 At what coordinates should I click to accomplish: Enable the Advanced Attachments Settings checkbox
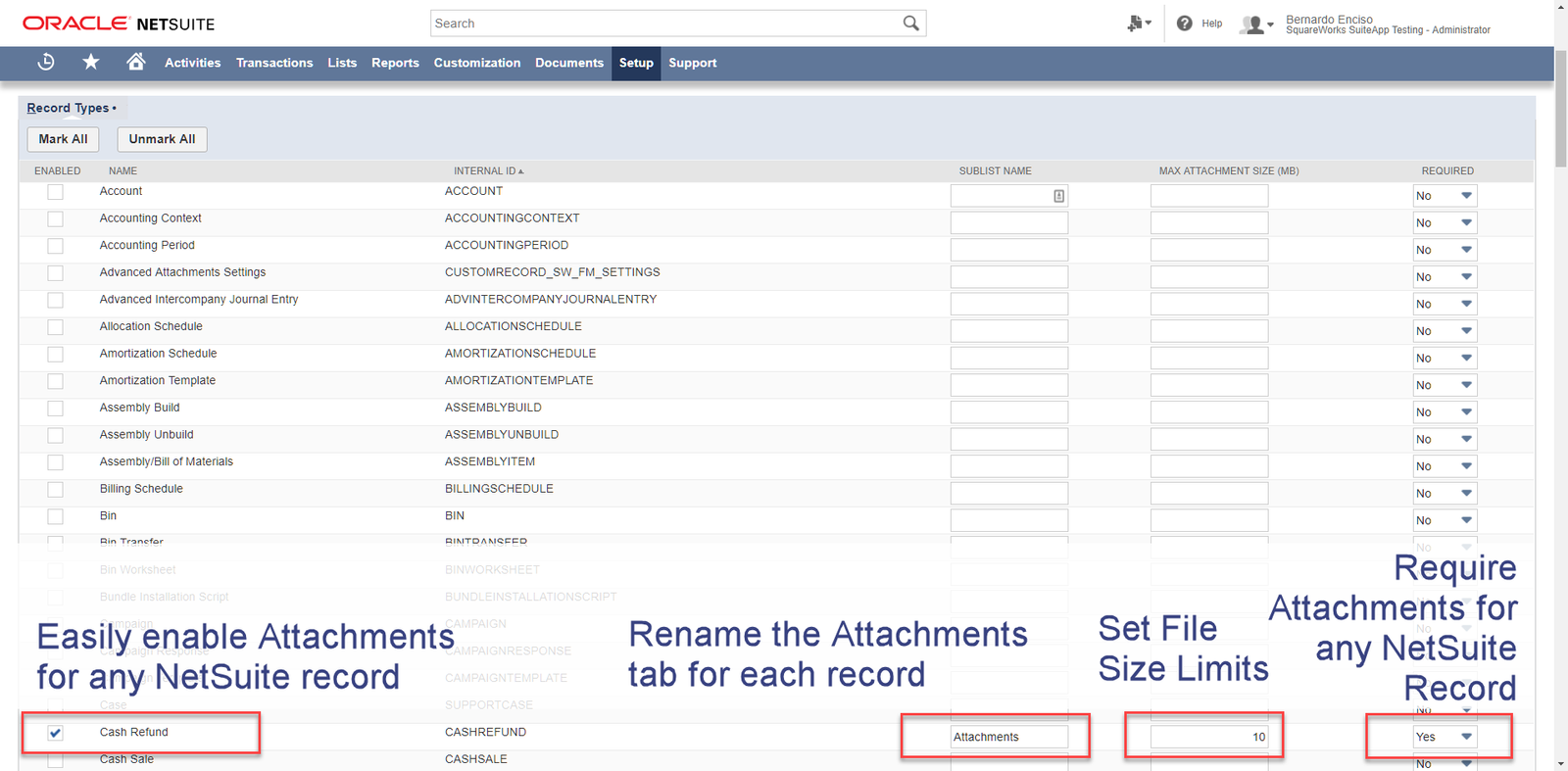click(55, 273)
